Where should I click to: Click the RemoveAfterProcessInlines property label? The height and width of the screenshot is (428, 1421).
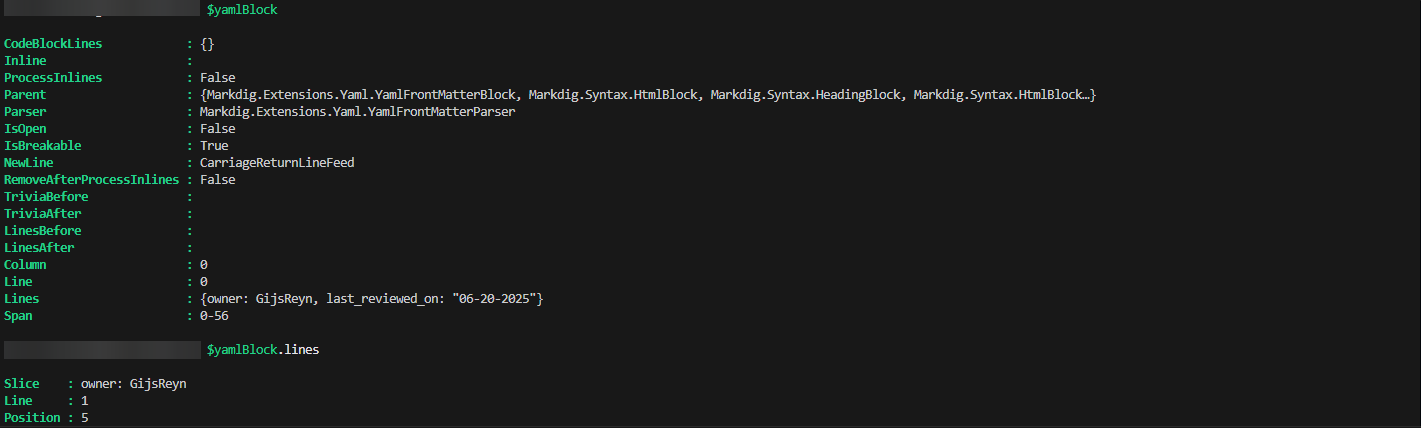(91, 180)
